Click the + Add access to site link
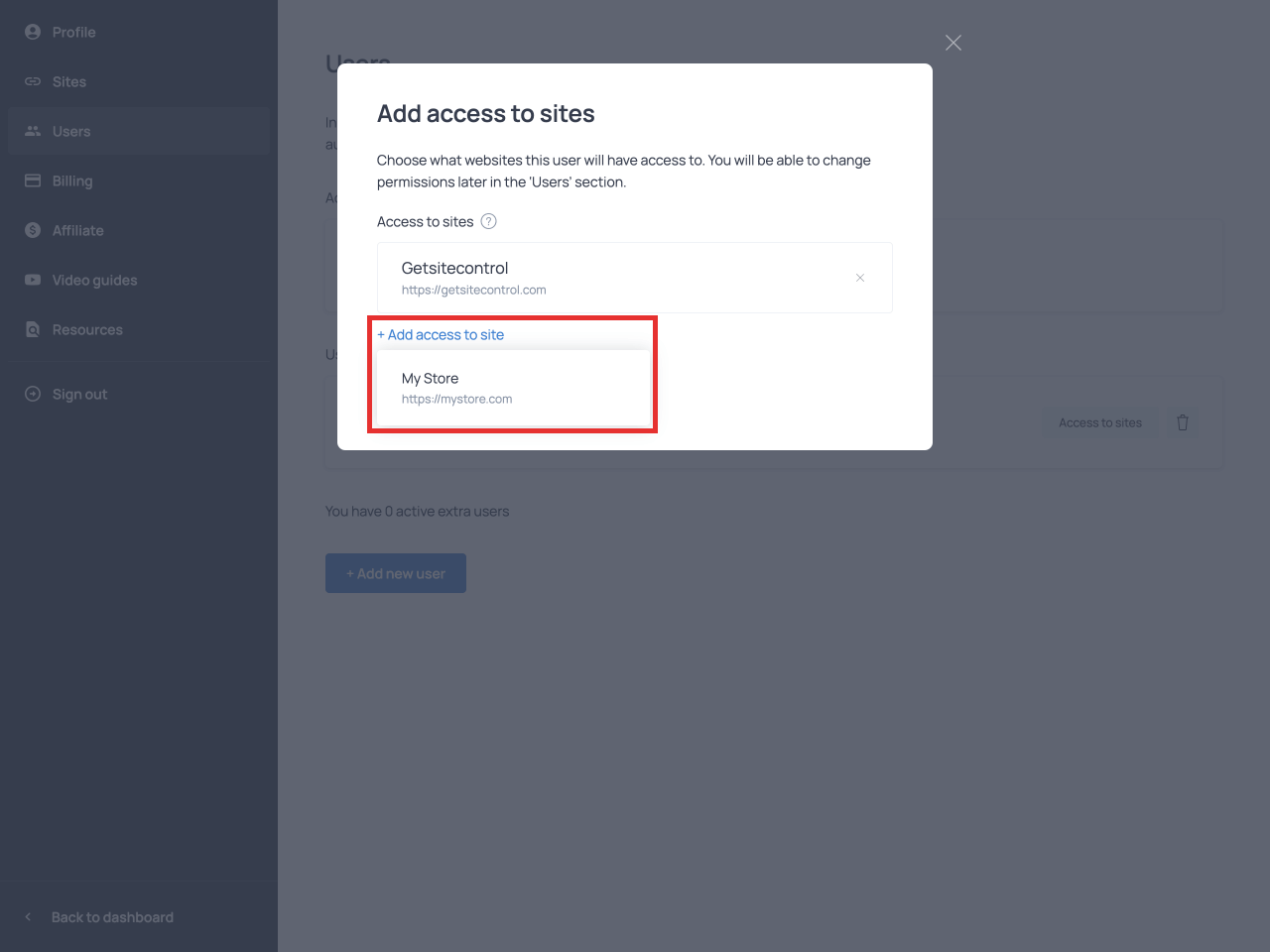Screen dimensions: 1270x952 pos(441,335)
